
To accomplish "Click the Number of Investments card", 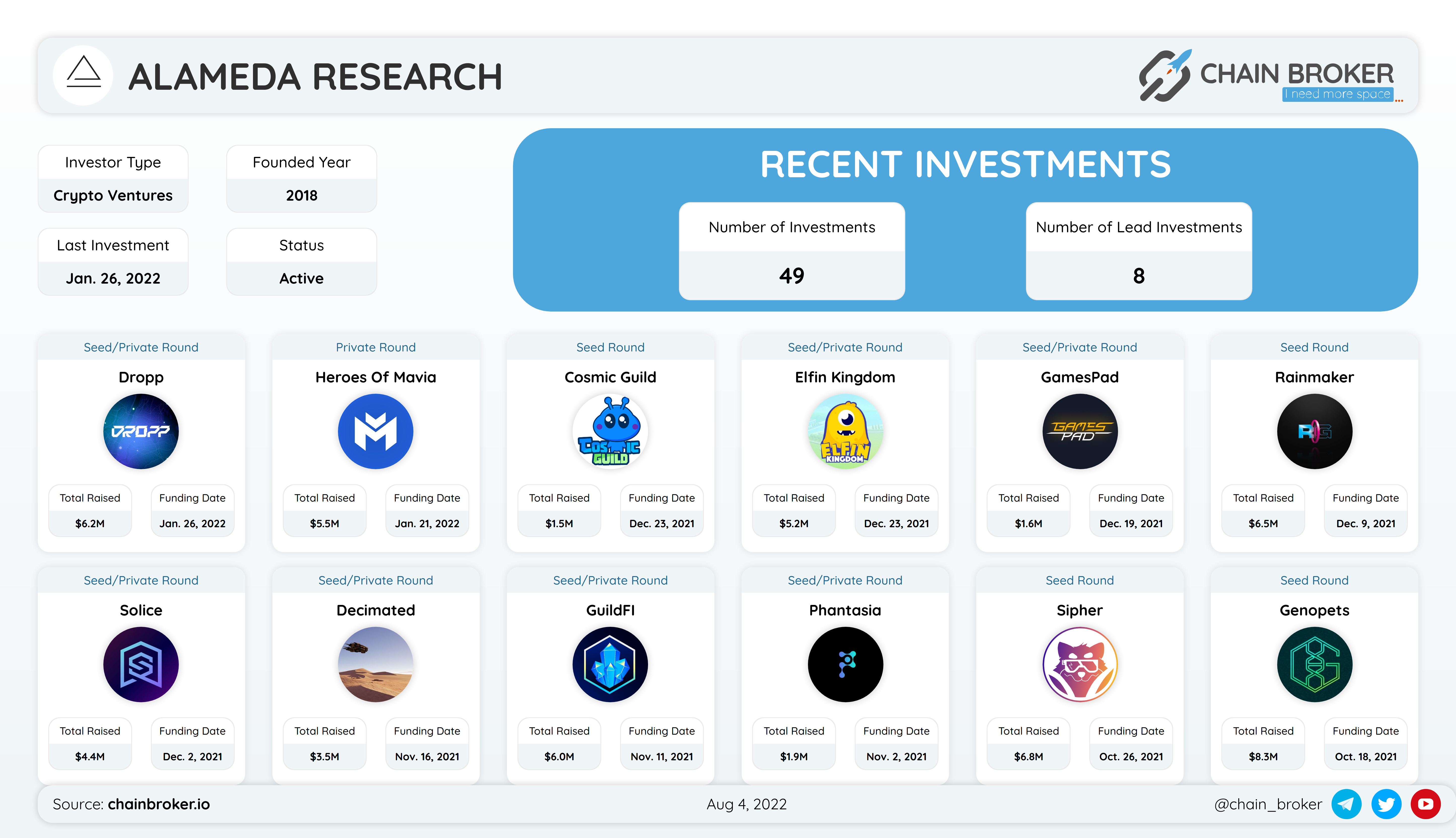I will point(791,251).
